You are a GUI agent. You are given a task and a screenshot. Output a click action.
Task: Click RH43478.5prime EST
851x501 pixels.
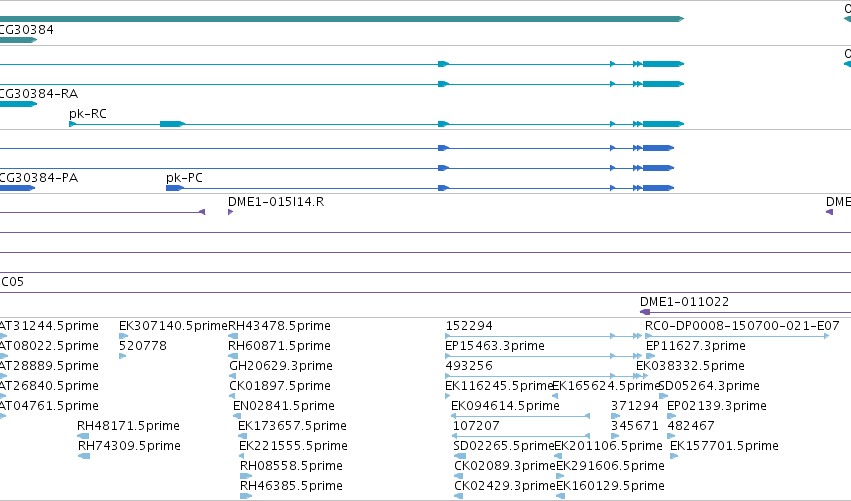[279, 326]
